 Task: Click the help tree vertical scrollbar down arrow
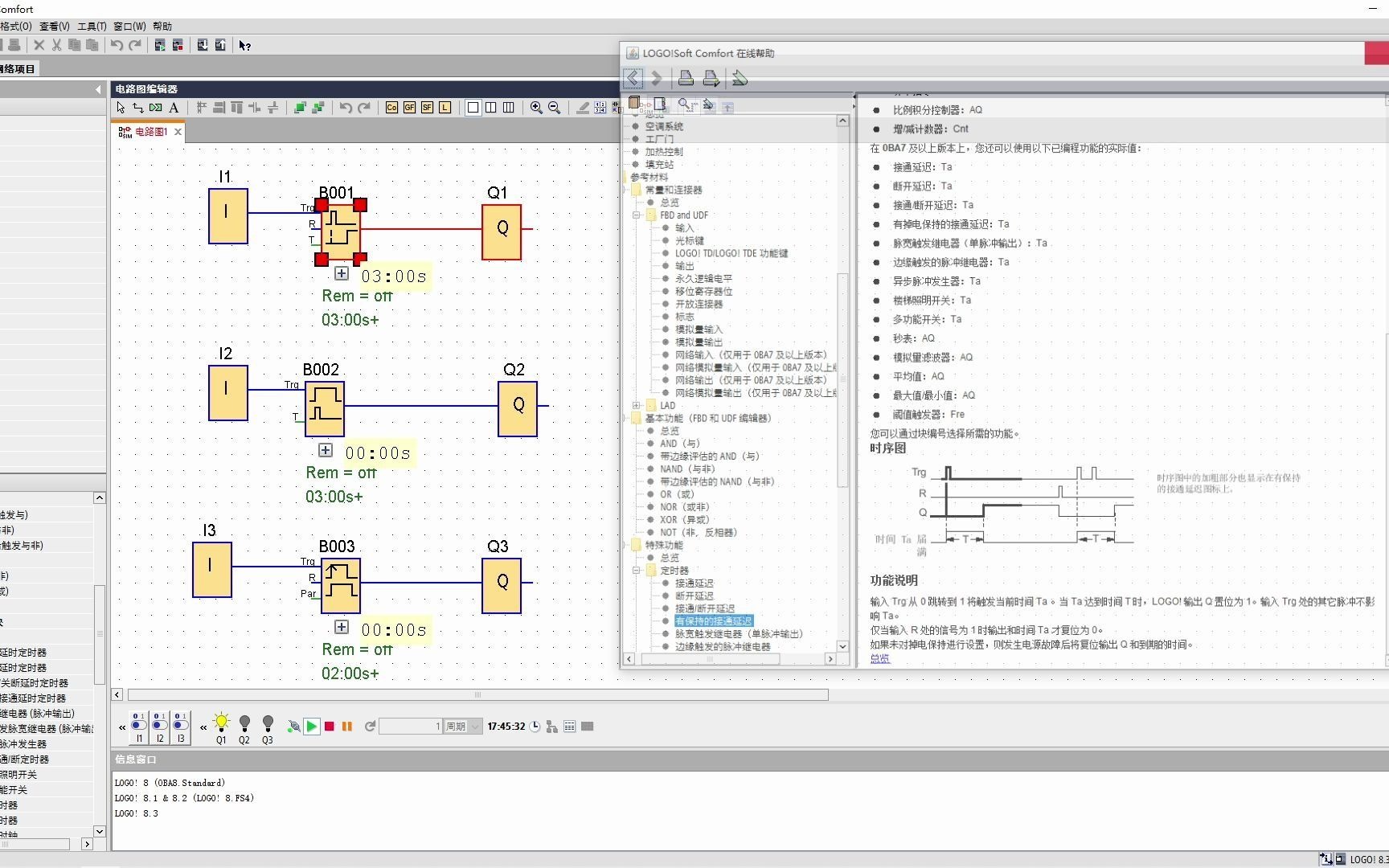pyautogui.click(x=842, y=646)
